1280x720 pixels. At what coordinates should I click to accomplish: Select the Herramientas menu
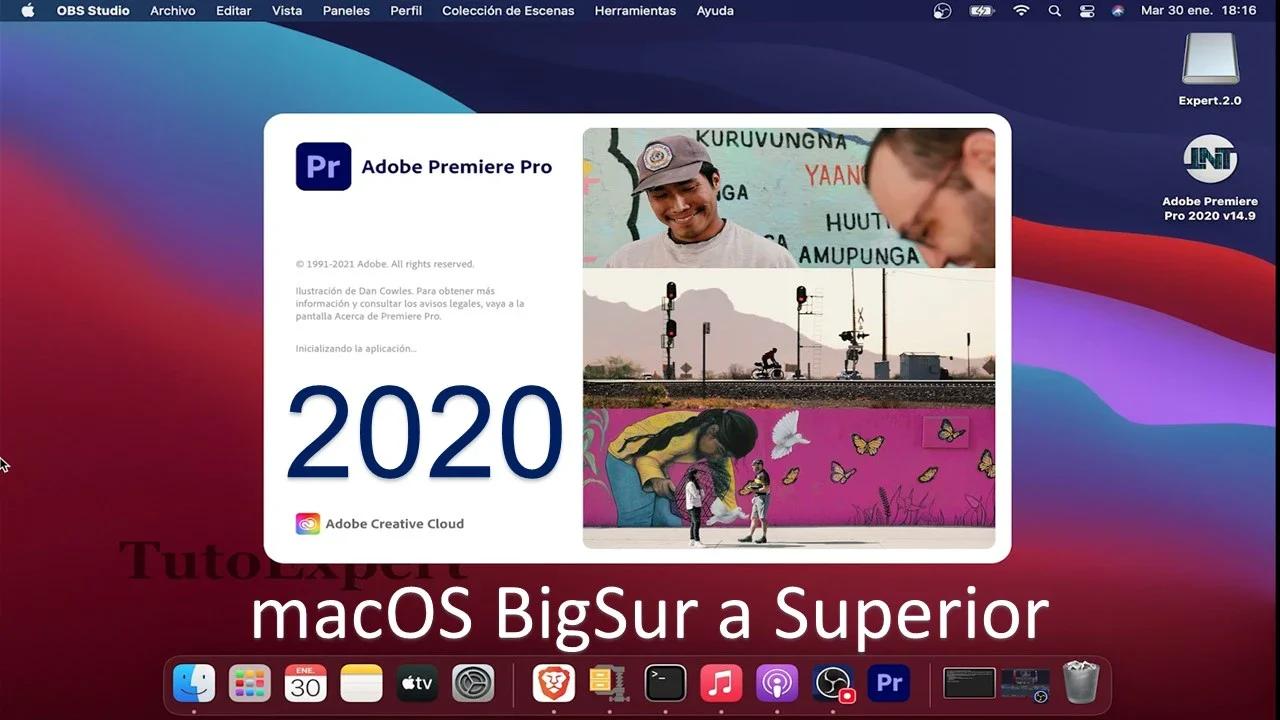click(635, 11)
